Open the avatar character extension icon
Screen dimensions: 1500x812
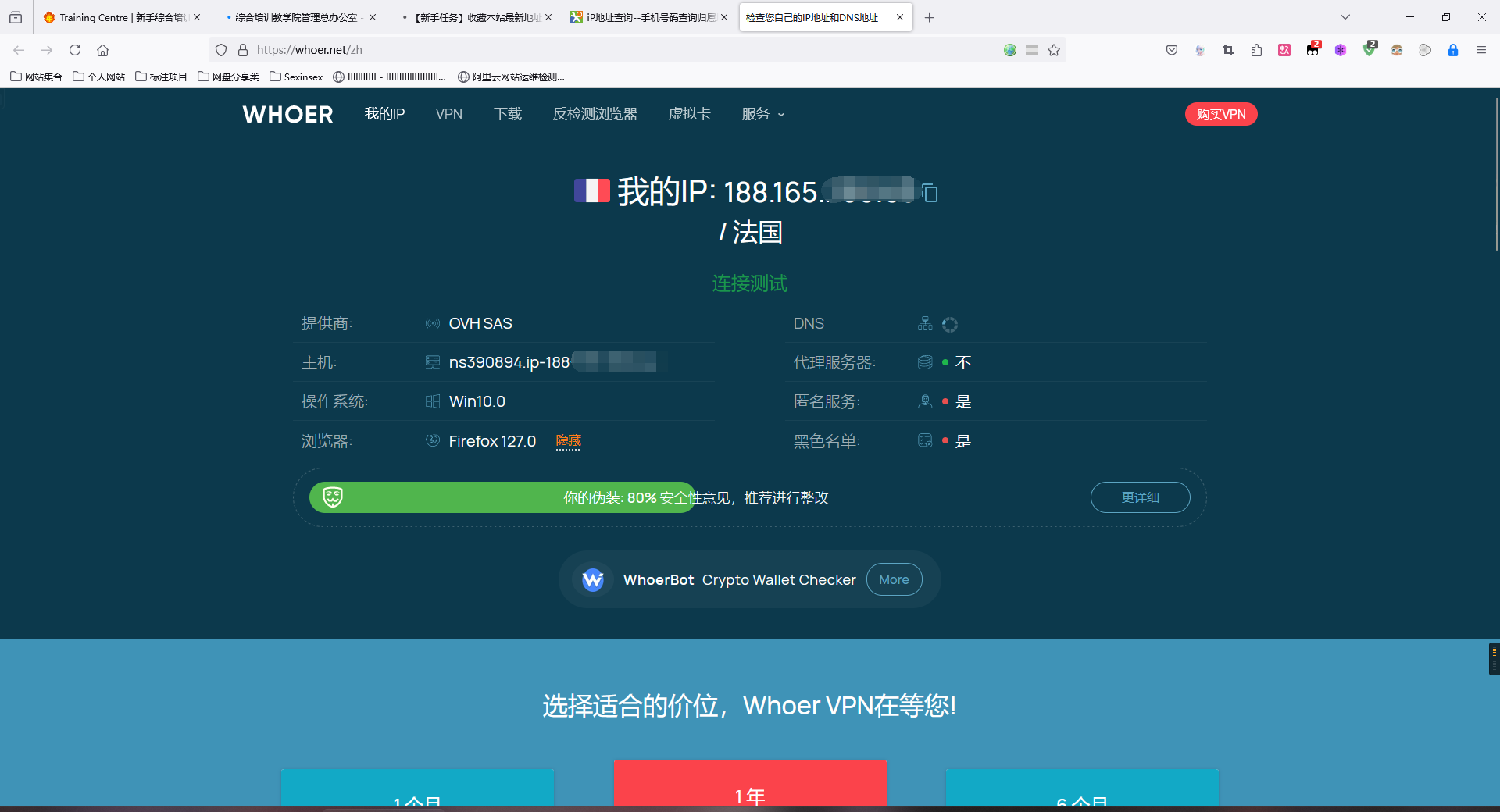pyautogui.click(x=1200, y=50)
